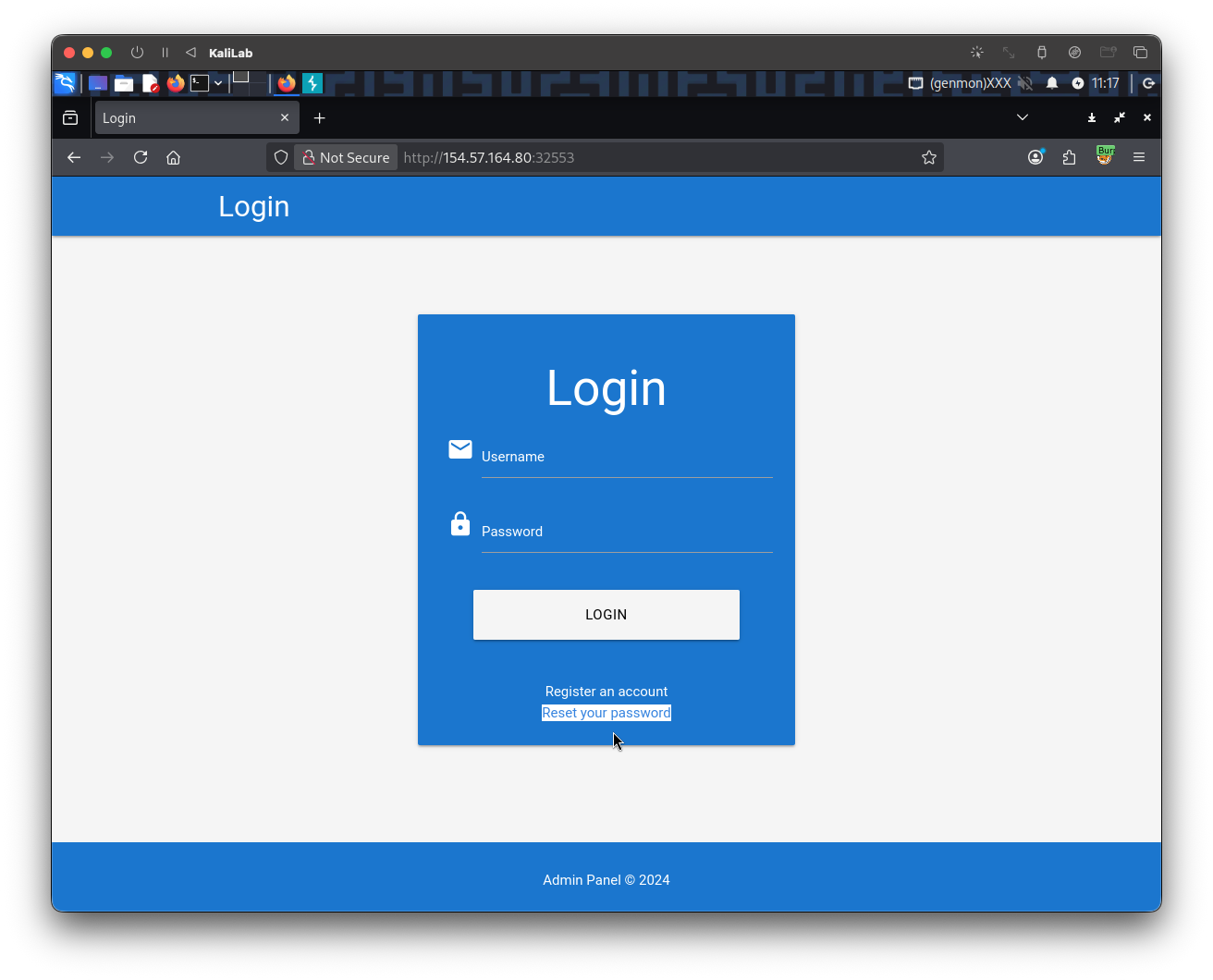The image size is (1213, 980).
Task: Click the tracking protection shield icon
Action: (x=281, y=157)
